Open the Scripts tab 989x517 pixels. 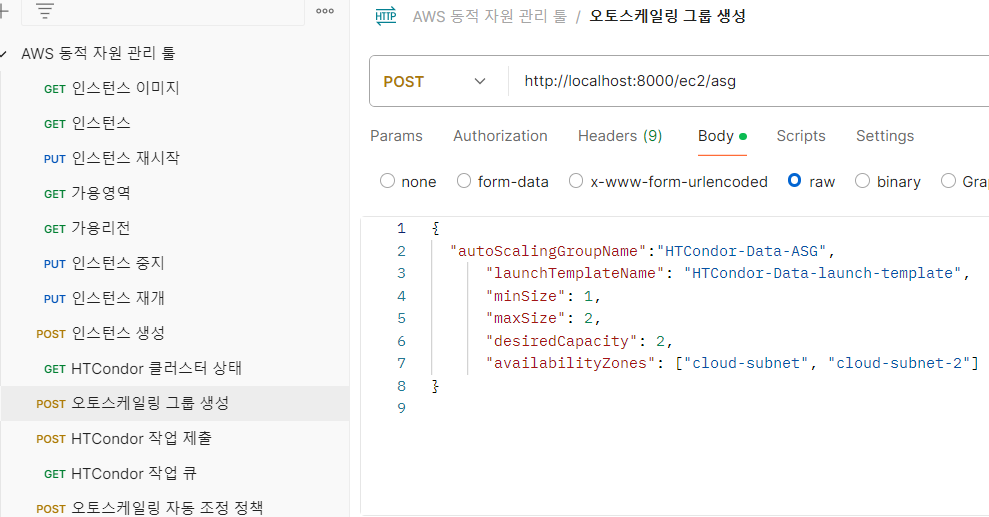click(x=801, y=136)
